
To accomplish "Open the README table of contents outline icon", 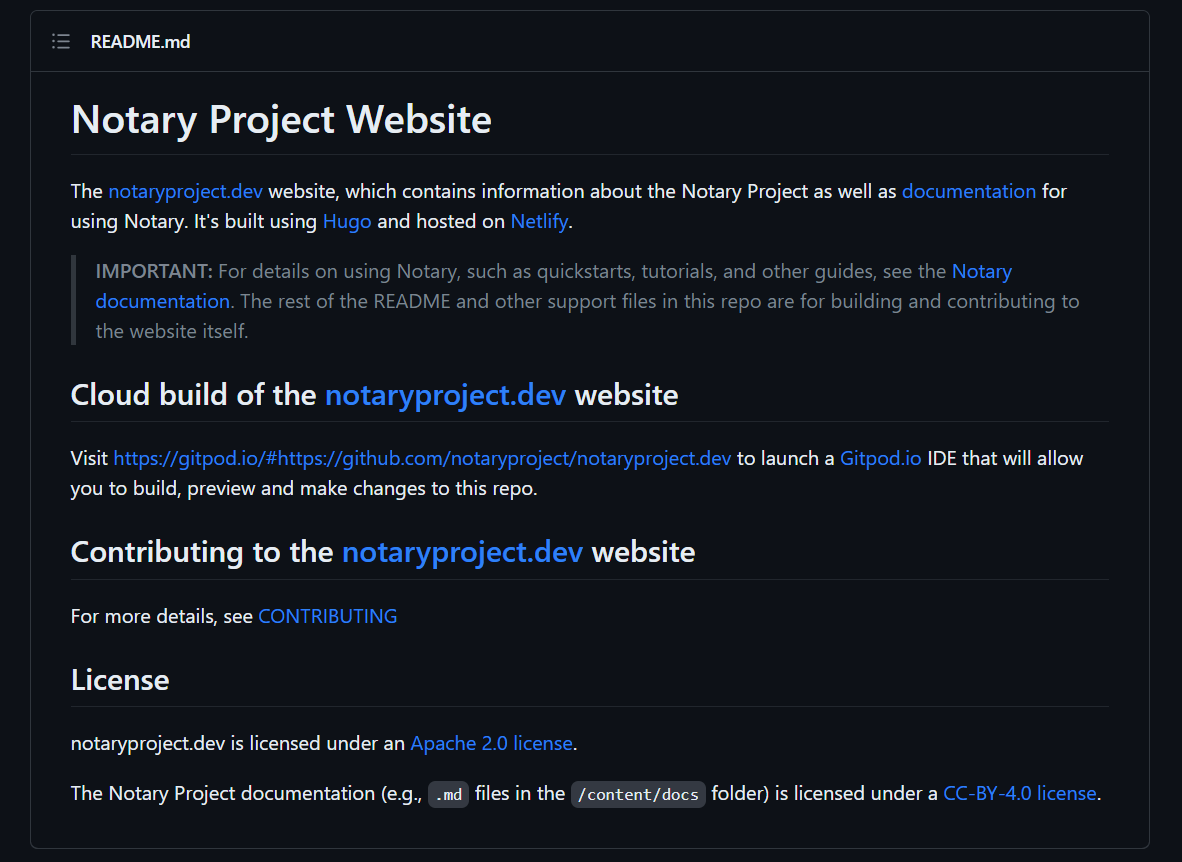I will pyautogui.click(x=60, y=41).
